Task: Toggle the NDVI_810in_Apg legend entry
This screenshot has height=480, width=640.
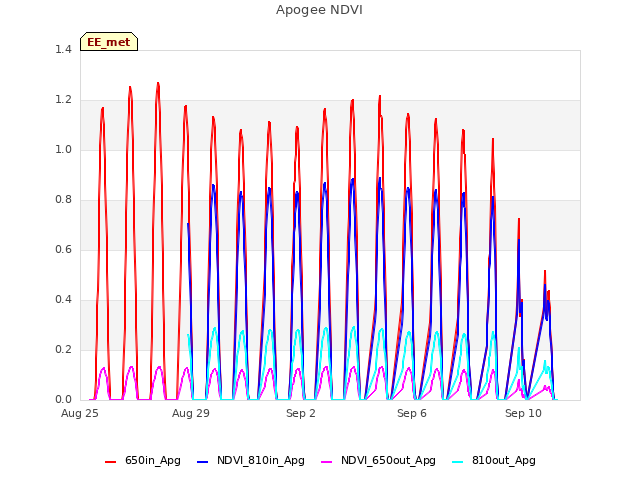Action: (251, 461)
